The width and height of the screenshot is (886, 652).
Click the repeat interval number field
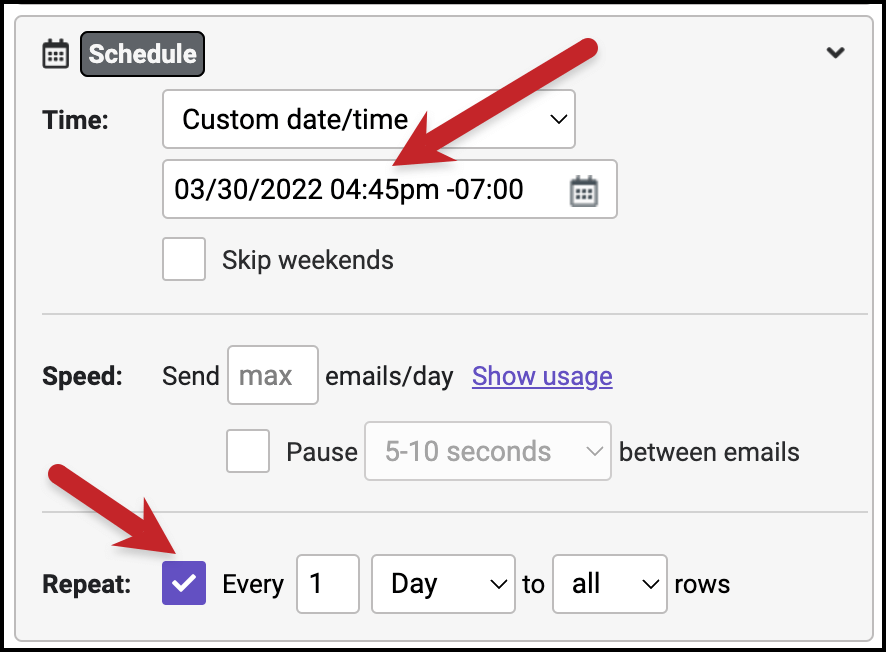tap(328, 584)
